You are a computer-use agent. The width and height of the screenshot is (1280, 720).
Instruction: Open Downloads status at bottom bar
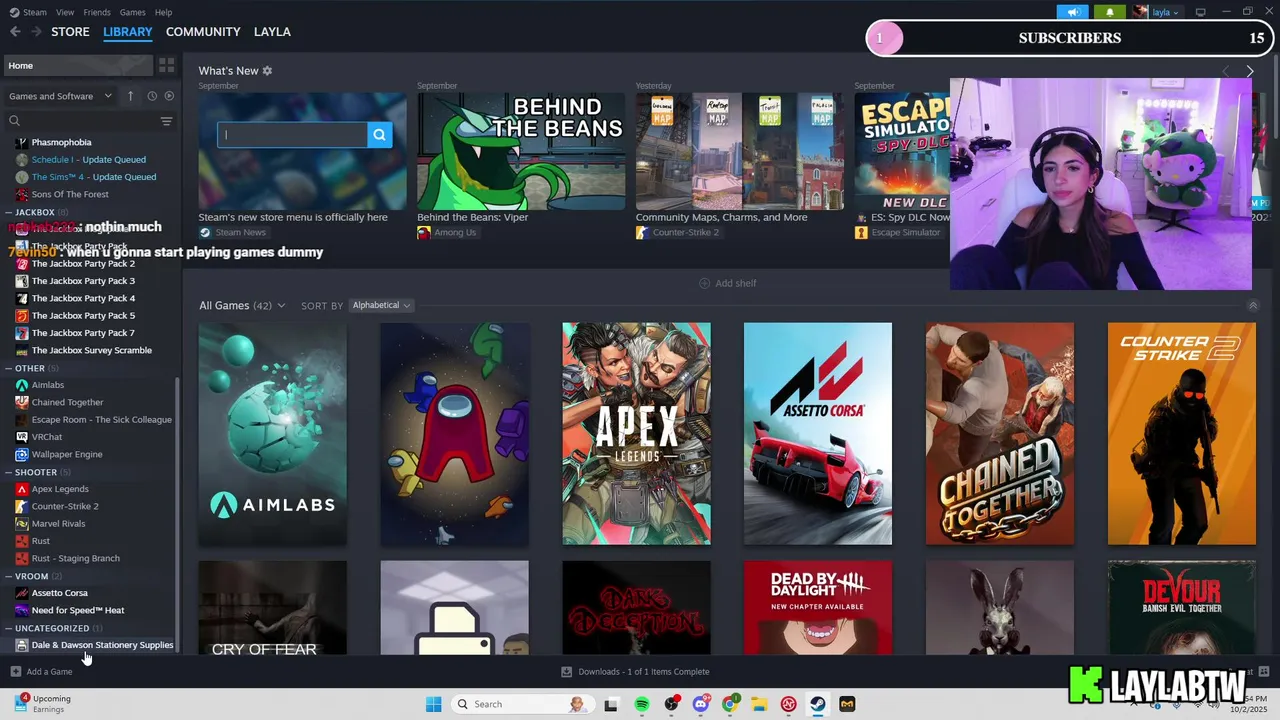635,672
